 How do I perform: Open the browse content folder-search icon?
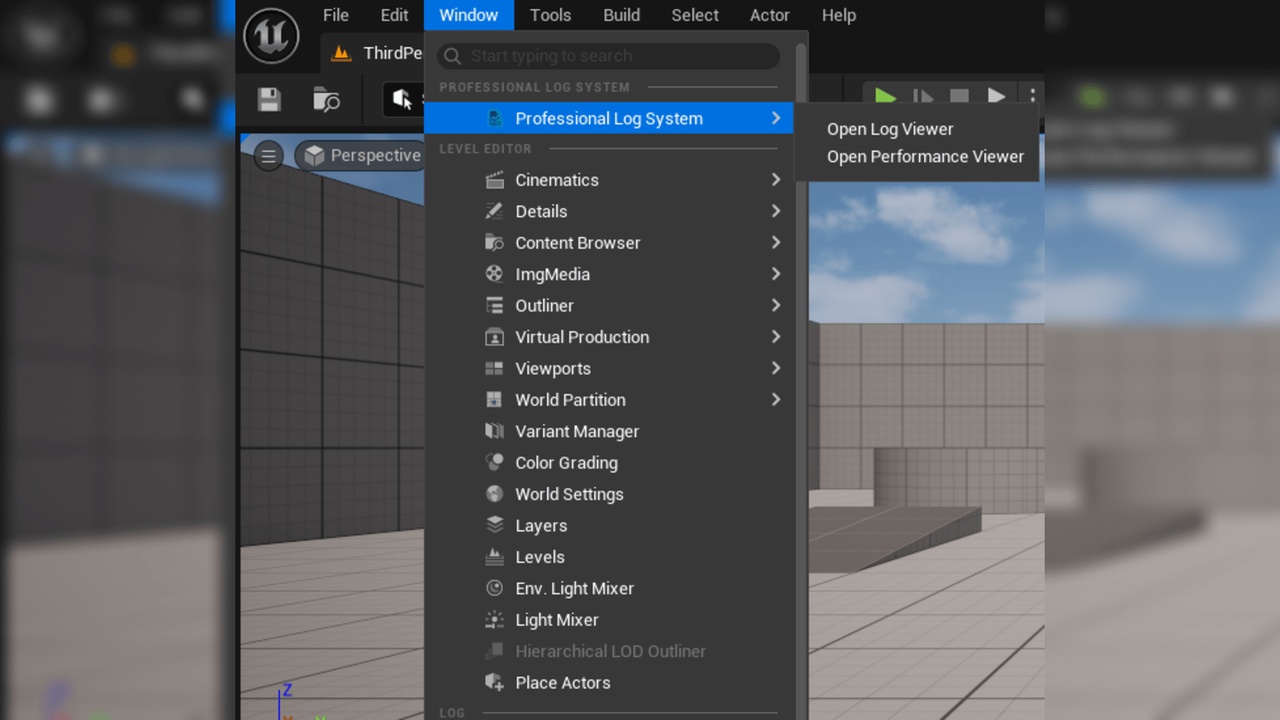pyautogui.click(x=326, y=99)
